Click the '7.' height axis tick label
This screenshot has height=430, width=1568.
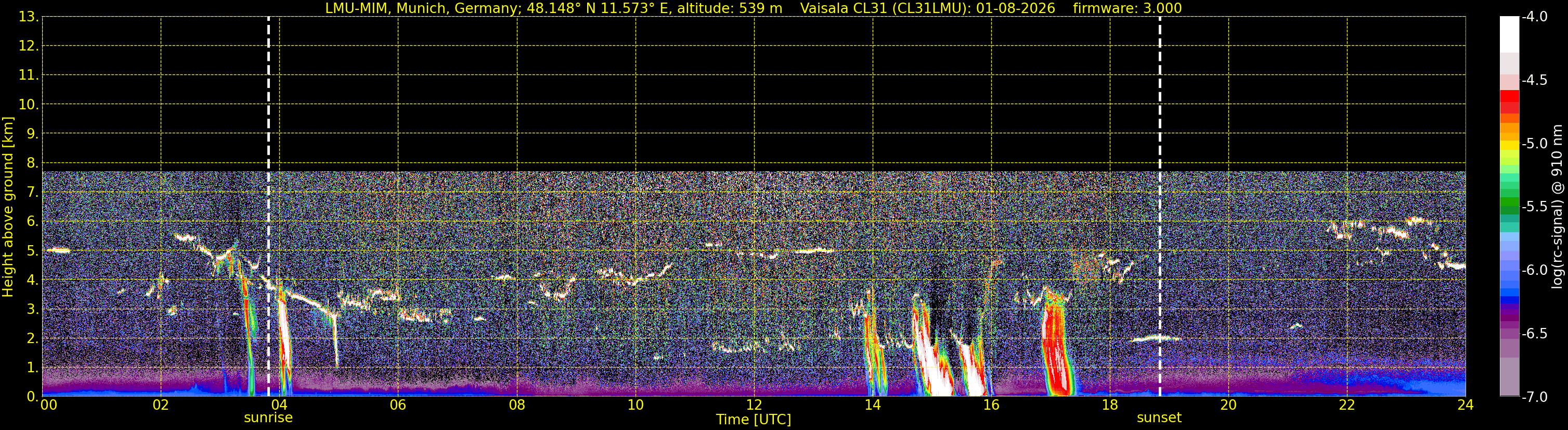(x=32, y=192)
